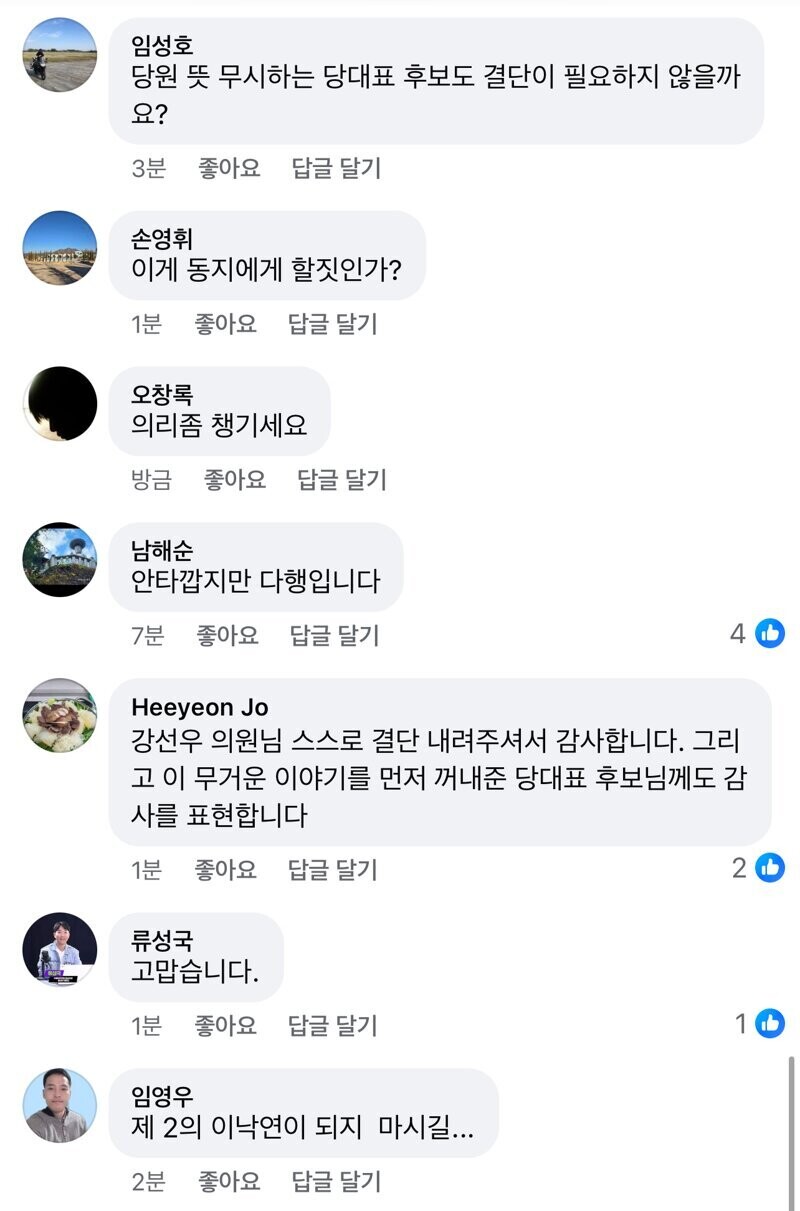The width and height of the screenshot is (800, 1211).
Task: Like 오창록's comment about 의리
Action: tap(235, 480)
